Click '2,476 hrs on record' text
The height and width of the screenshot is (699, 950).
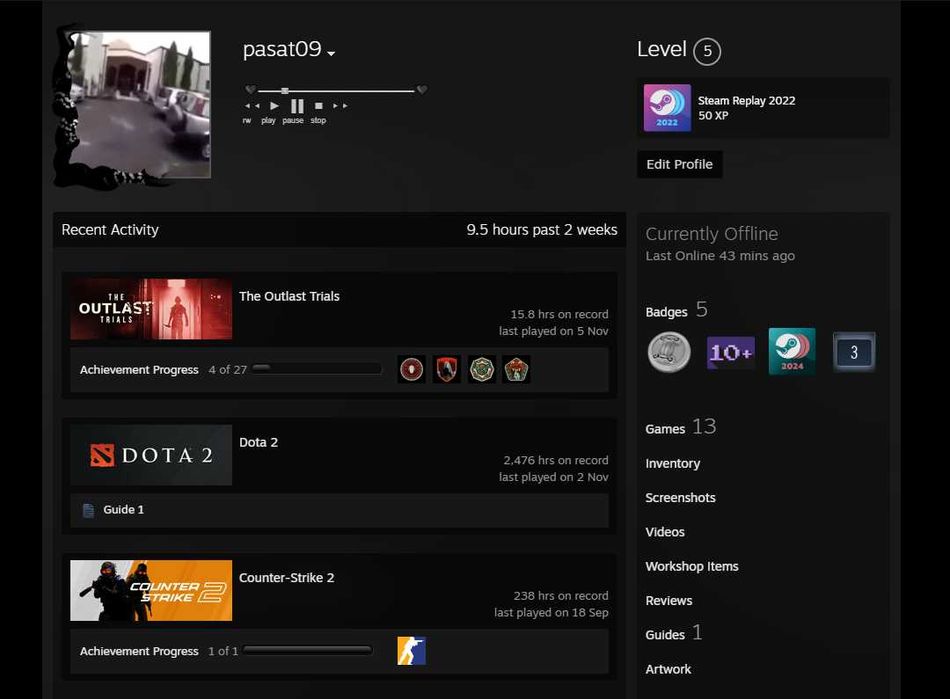coord(556,460)
